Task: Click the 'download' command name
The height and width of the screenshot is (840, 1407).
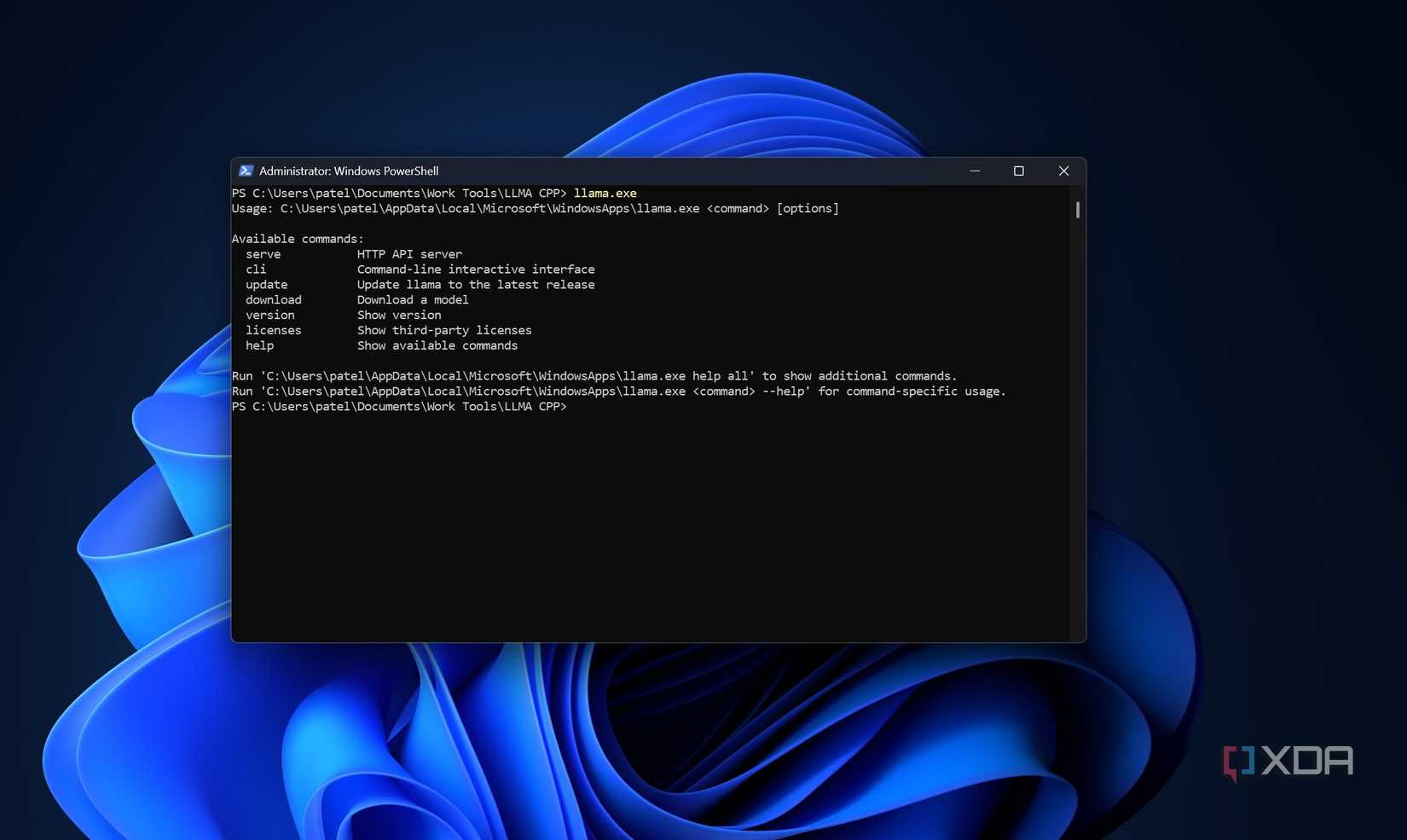Action: tap(273, 300)
